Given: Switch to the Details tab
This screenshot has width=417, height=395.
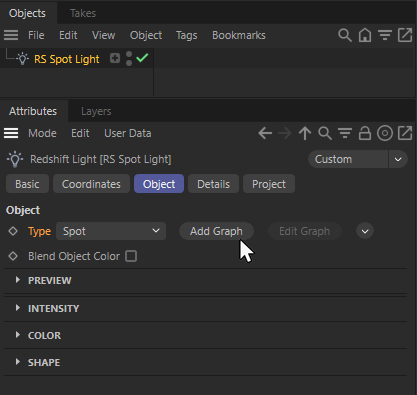Looking at the screenshot, I should pyautogui.click(x=213, y=184).
